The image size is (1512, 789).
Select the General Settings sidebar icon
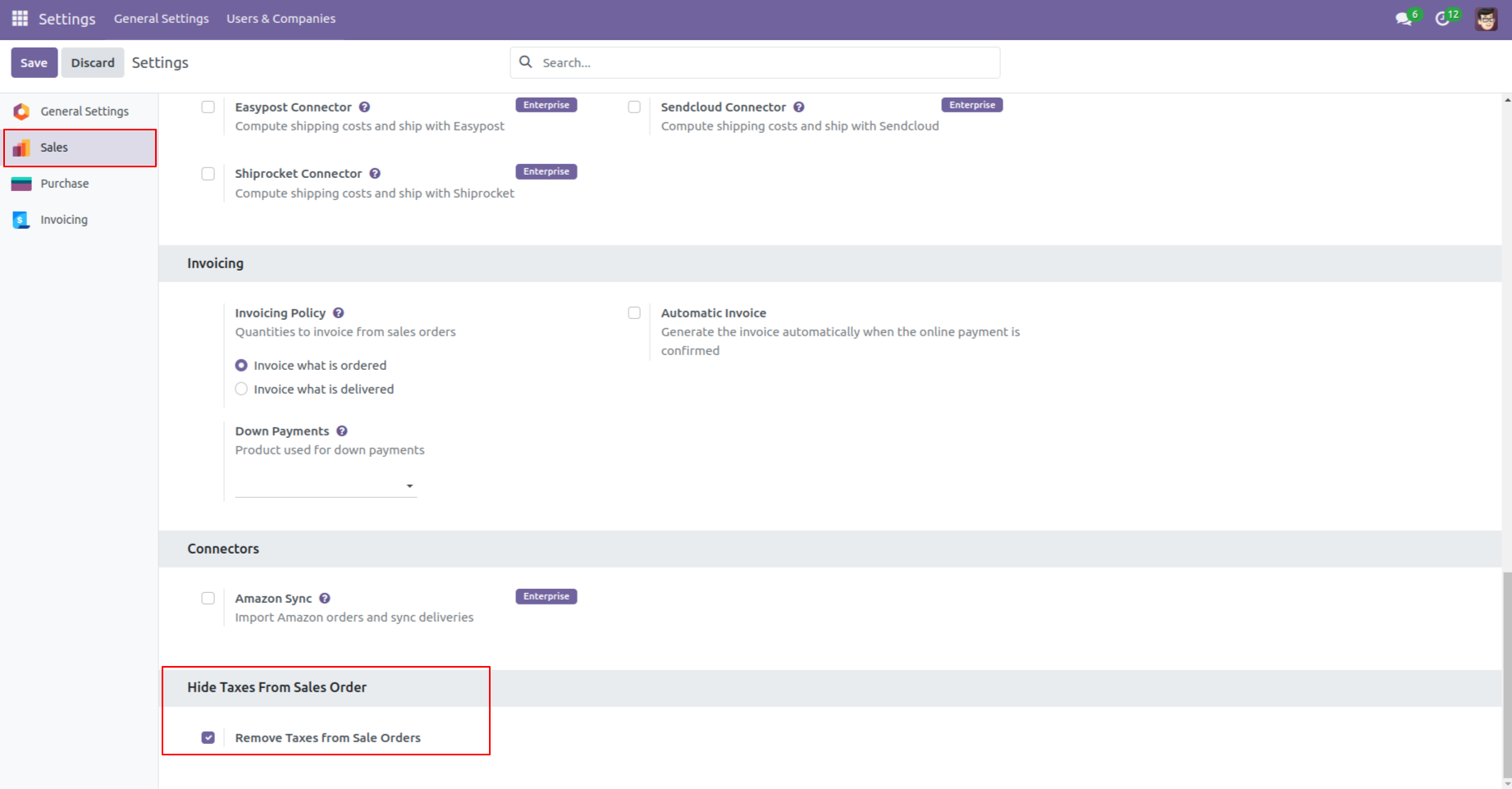(x=21, y=111)
